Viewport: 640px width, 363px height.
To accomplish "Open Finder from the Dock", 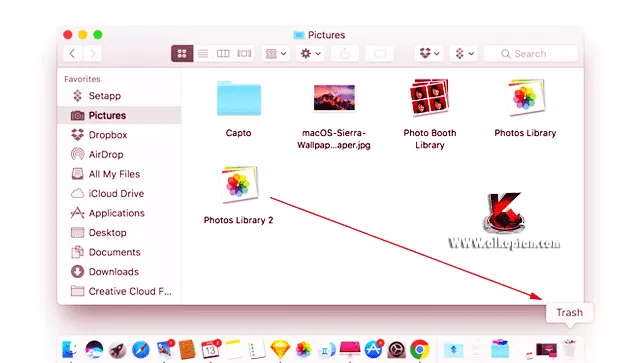I will click(x=70, y=350).
